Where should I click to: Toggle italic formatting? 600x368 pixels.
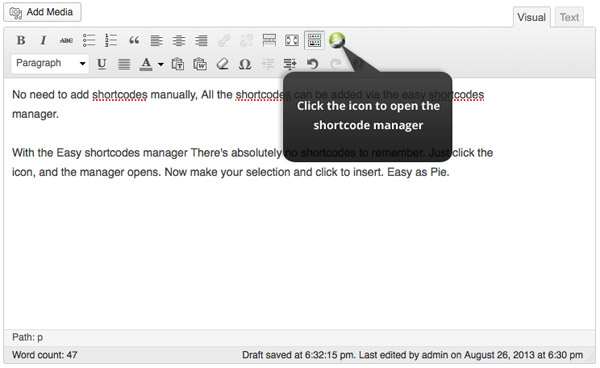pos(43,40)
